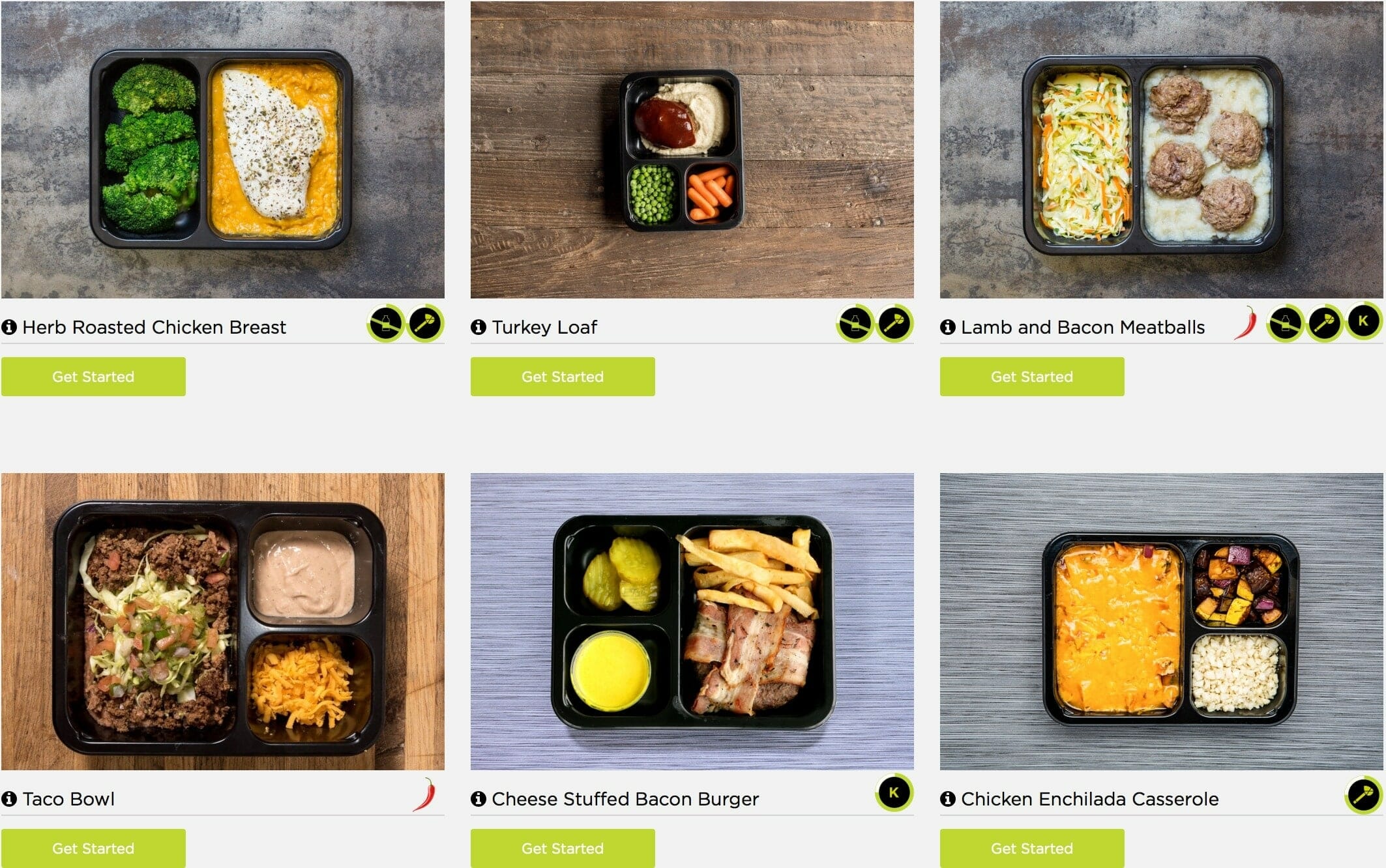1386x868 pixels.
Task: Click paleo axe badge on Chicken Enchilada Casserole
Action: point(1363,795)
